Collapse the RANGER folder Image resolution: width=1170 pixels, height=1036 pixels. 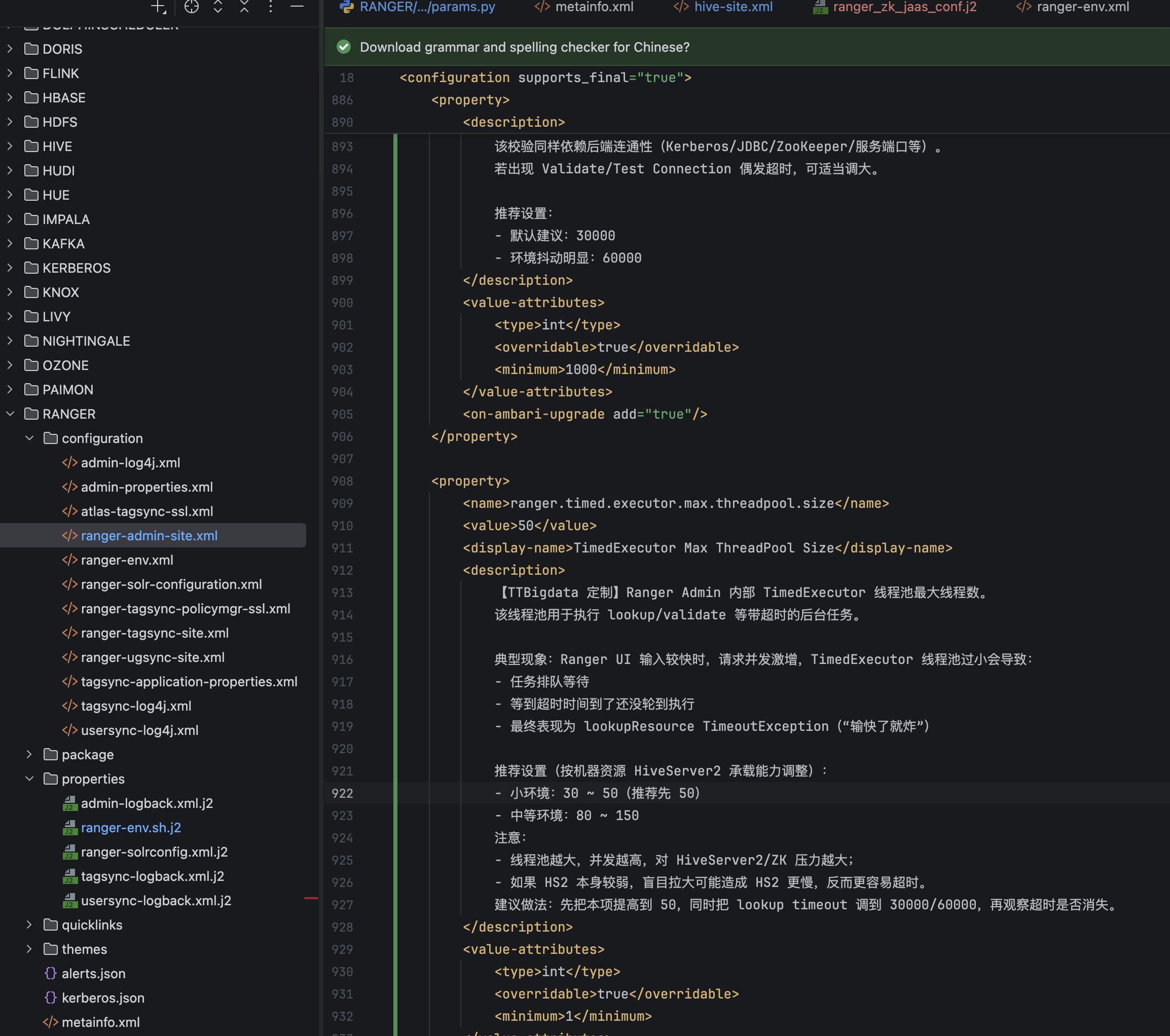10,414
